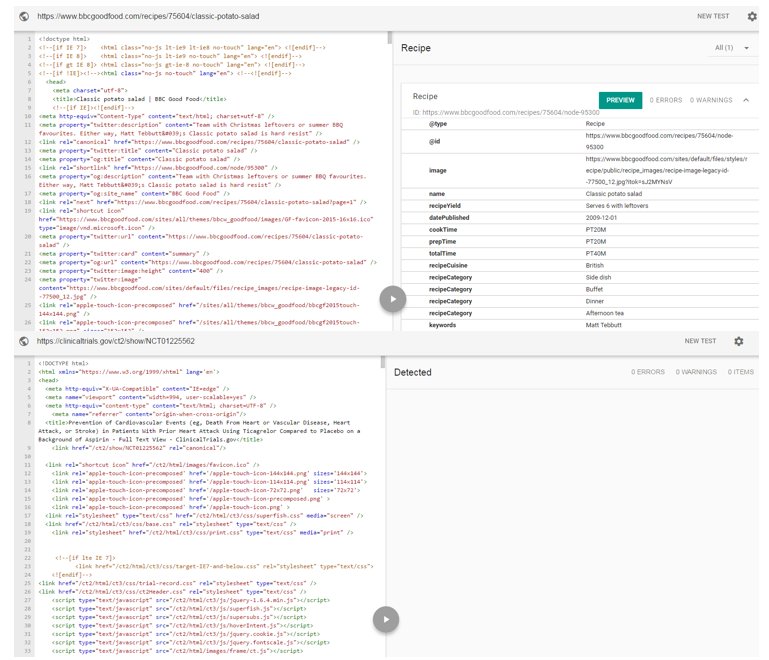This screenshot has width=769, height=660.
Task: Open the All (1) filter dropdown
Action: 731,48
